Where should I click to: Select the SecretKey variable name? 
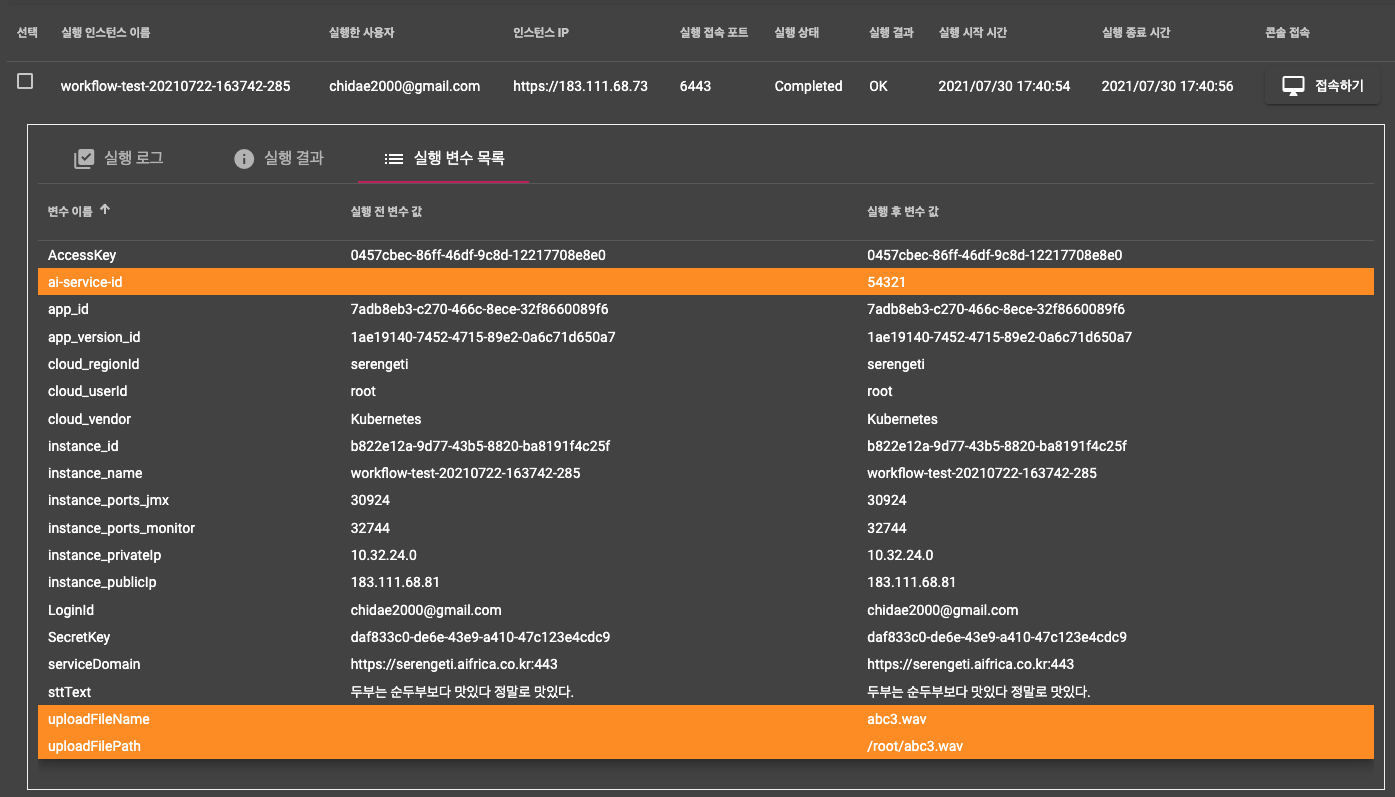pyautogui.click(x=79, y=637)
